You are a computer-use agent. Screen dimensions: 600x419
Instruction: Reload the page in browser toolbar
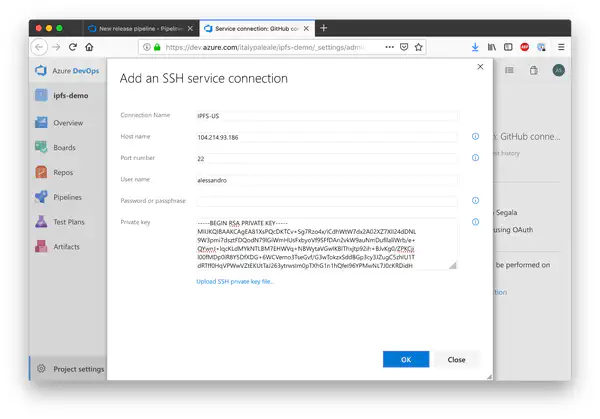[x=74, y=46]
